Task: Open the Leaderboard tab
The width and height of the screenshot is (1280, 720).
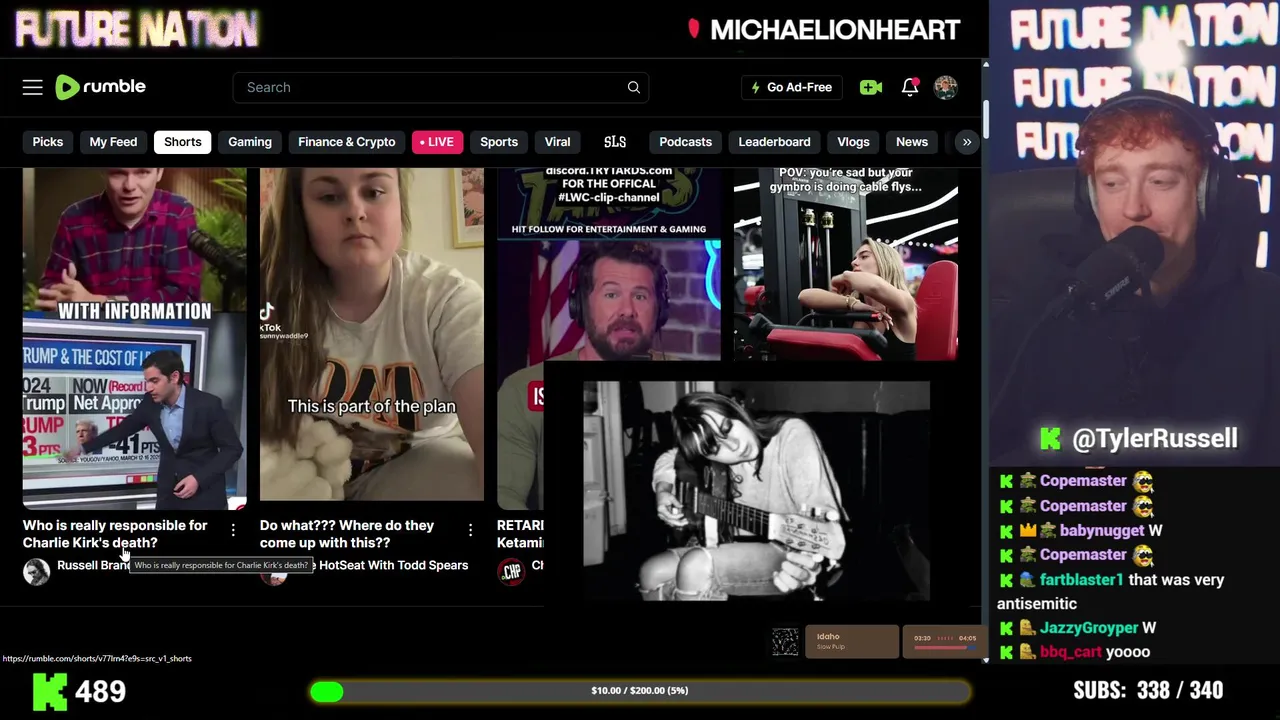Action: click(774, 142)
